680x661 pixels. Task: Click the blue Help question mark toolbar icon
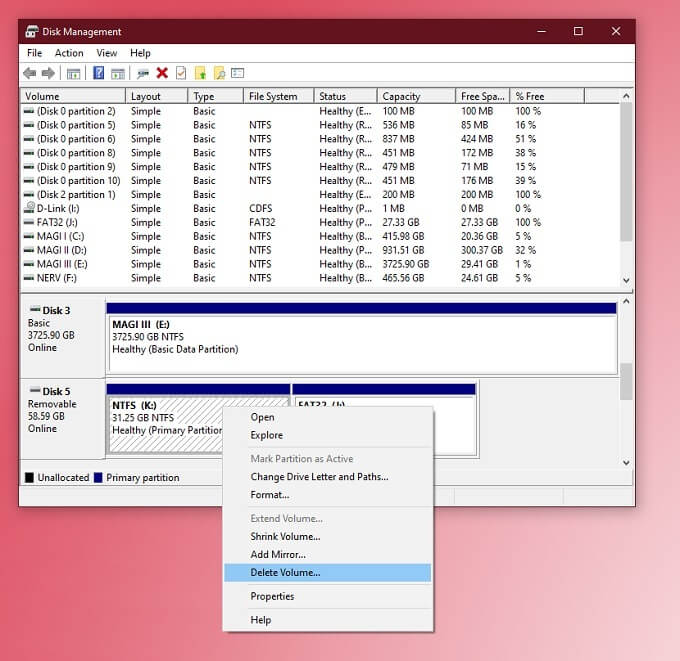coord(99,73)
